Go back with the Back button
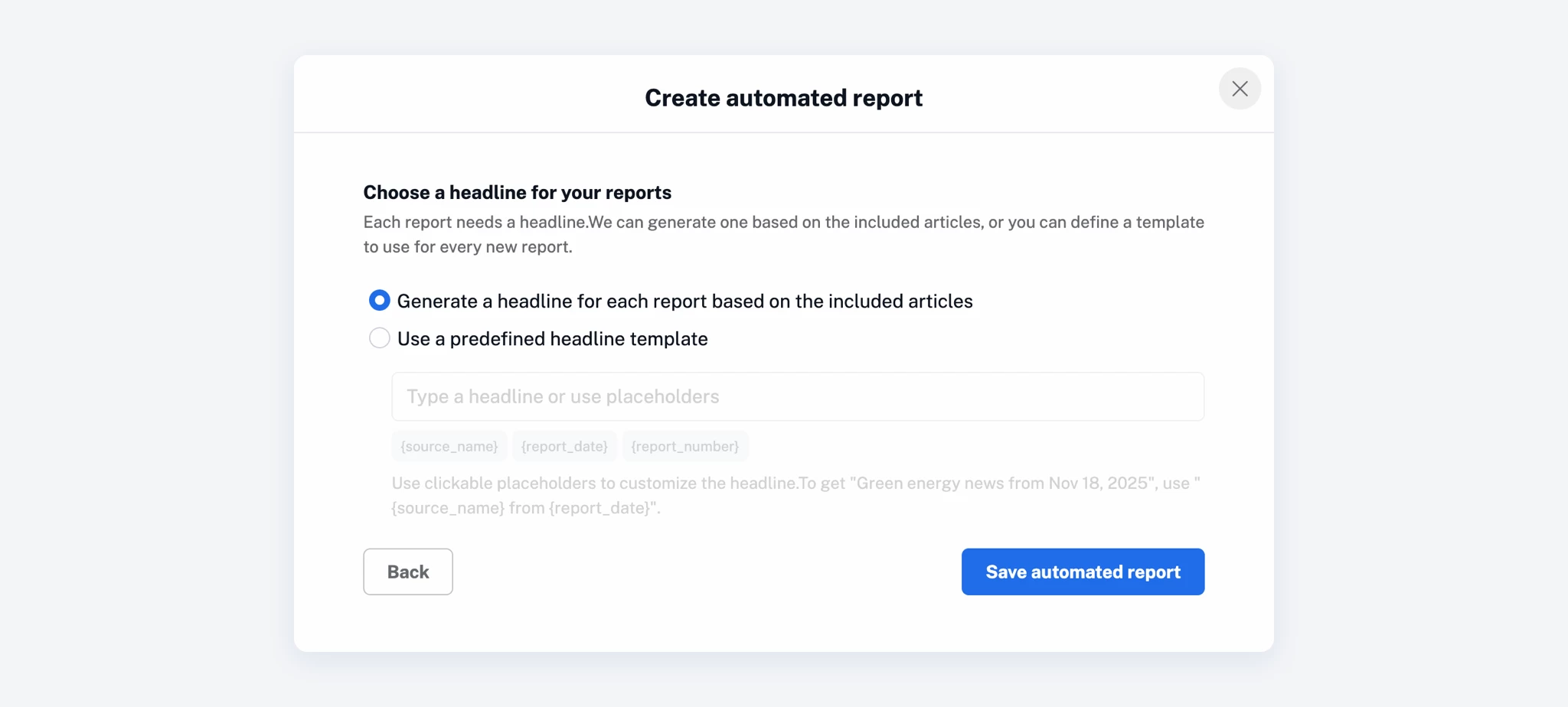Screen dimensions: 1568x707 coord(407,572)
